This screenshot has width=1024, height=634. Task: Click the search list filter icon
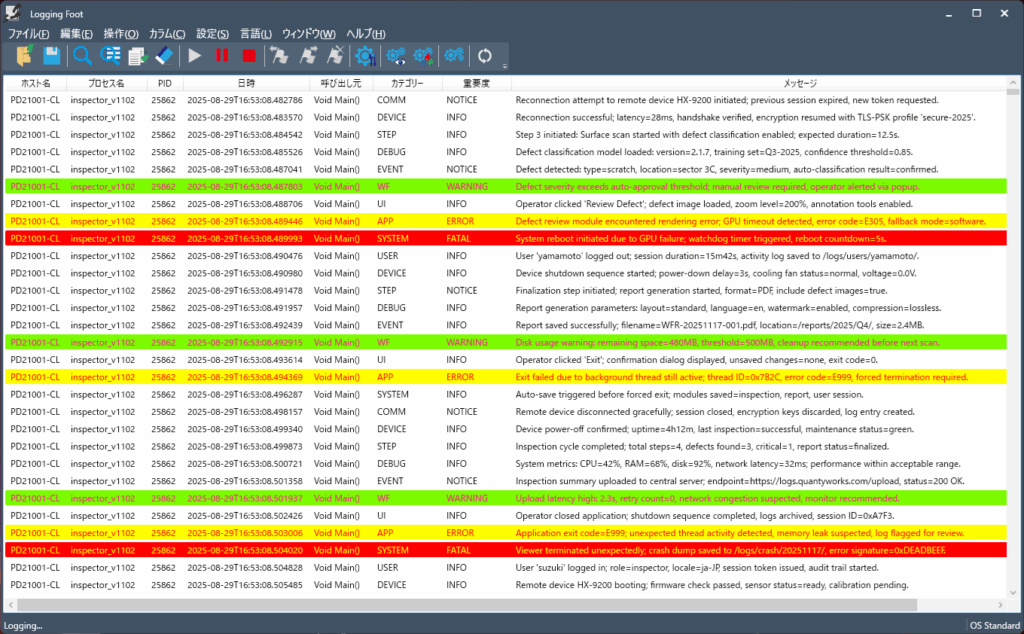(110, 56)
